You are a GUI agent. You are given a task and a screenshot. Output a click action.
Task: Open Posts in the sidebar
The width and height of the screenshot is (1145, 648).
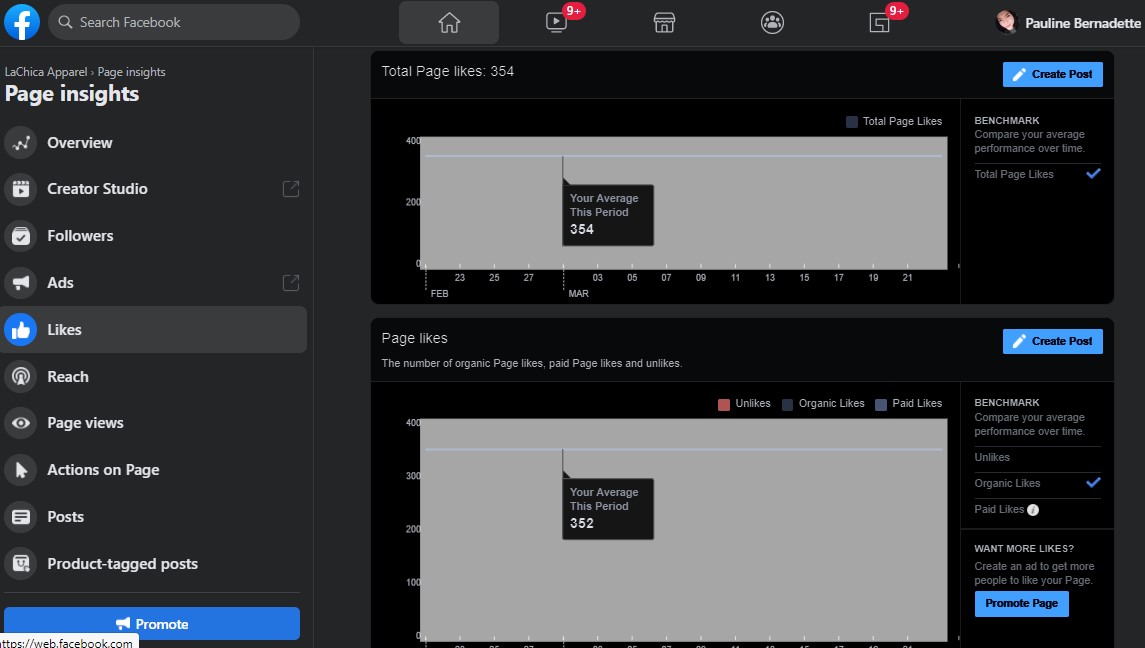coord(153,517)
